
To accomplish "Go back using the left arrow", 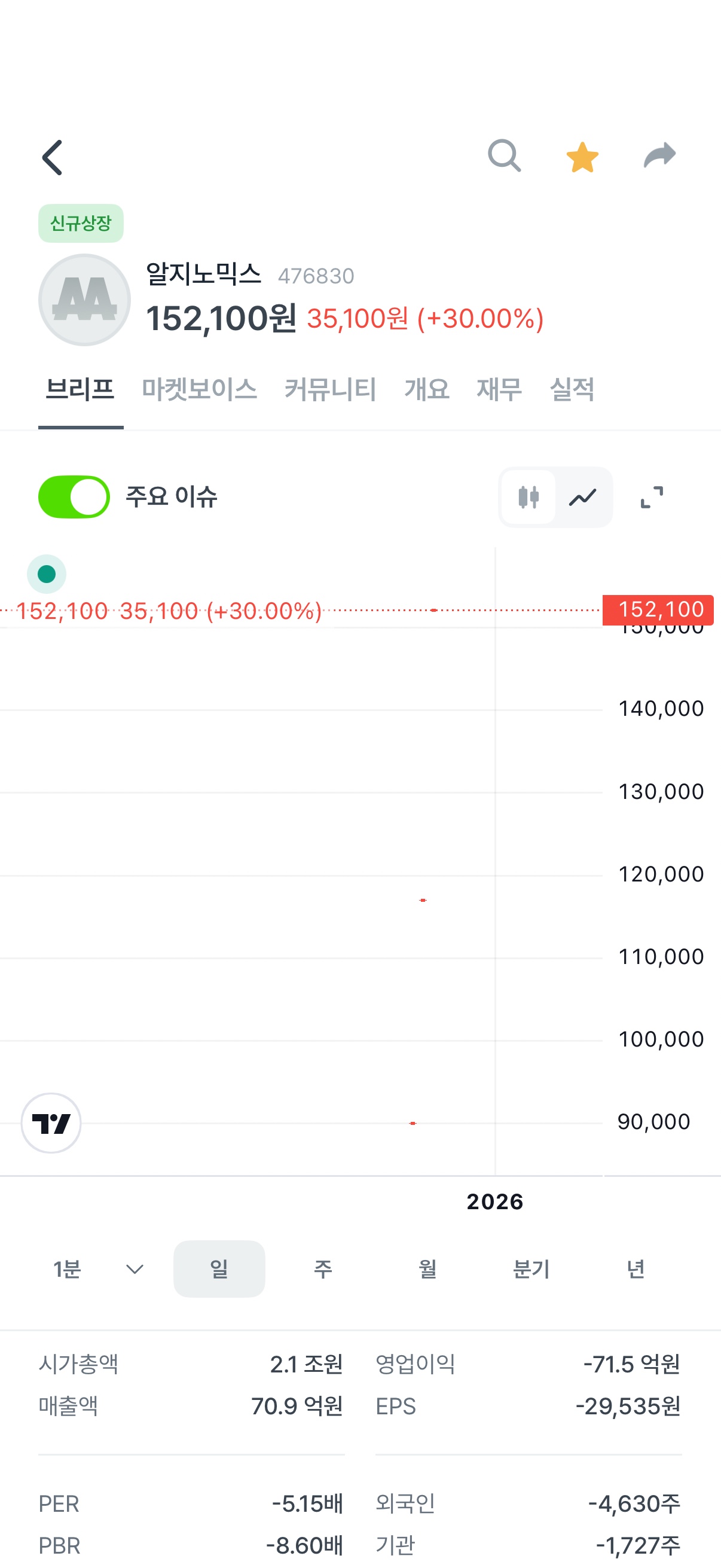I will click(53, 158).
